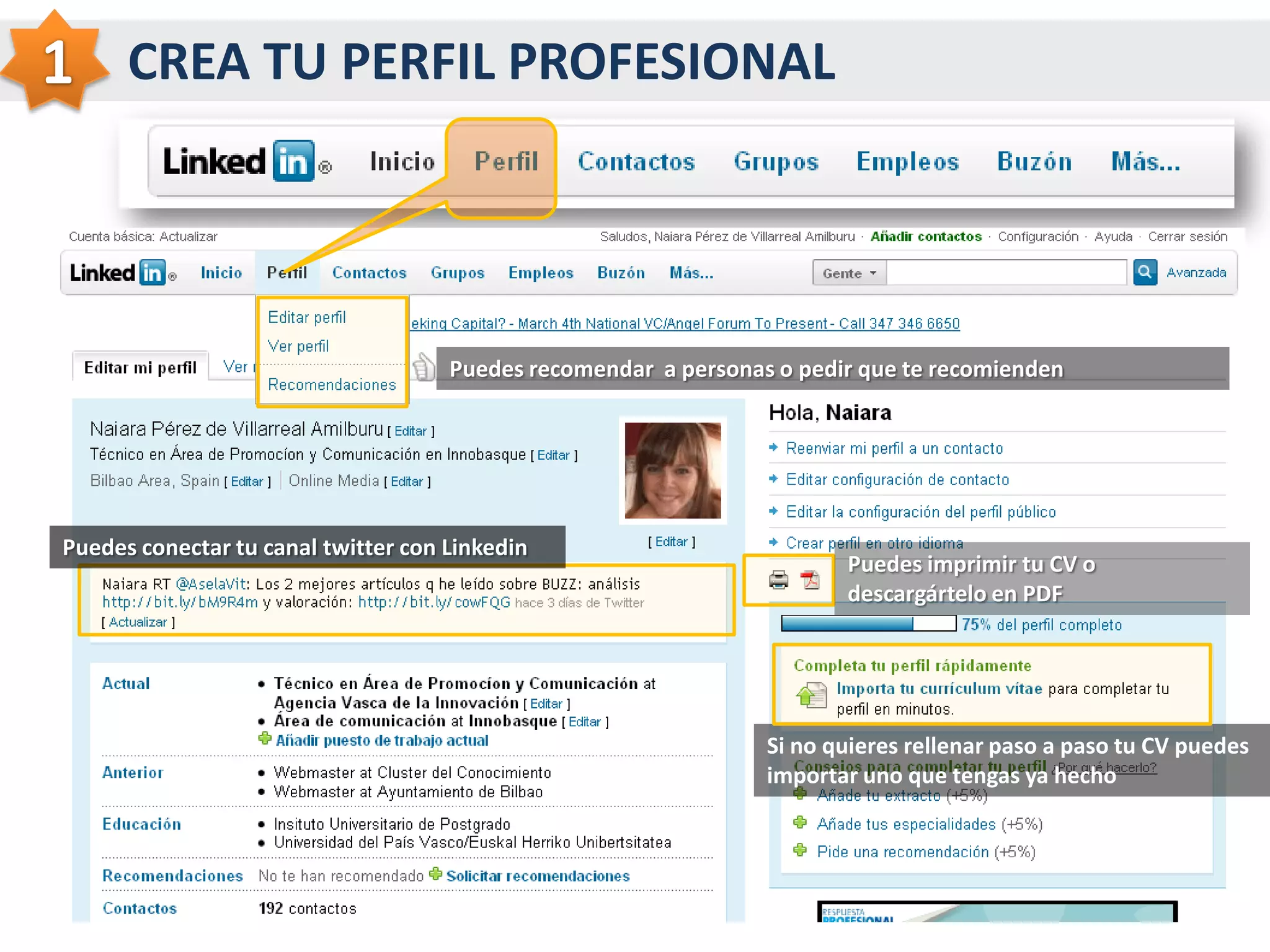Click the Educación section heading
The width and height of the screenshot is (1270, 952).
coord(141,824)
